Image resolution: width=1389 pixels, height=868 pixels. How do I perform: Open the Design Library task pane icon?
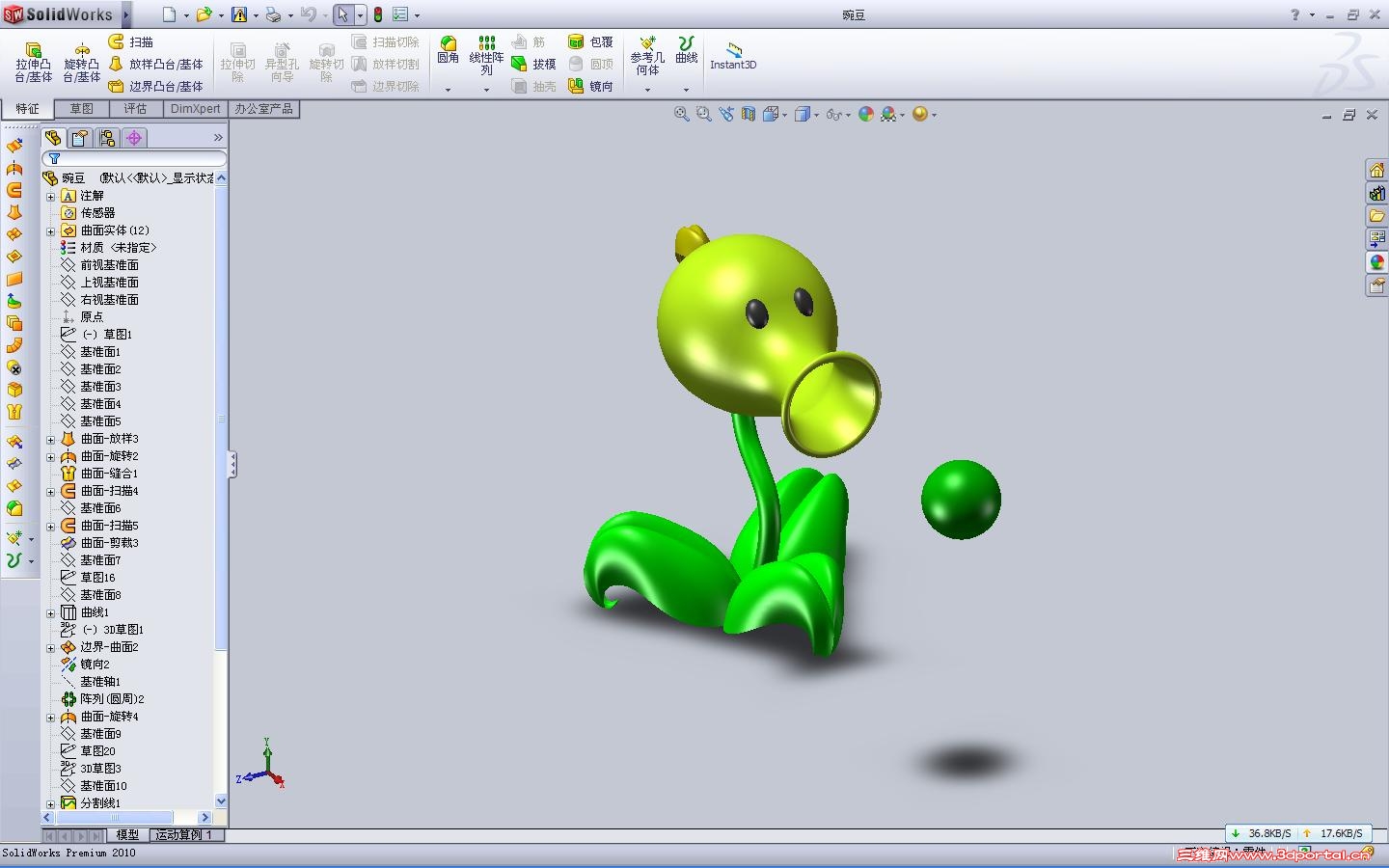click(x=1376, y=193)
